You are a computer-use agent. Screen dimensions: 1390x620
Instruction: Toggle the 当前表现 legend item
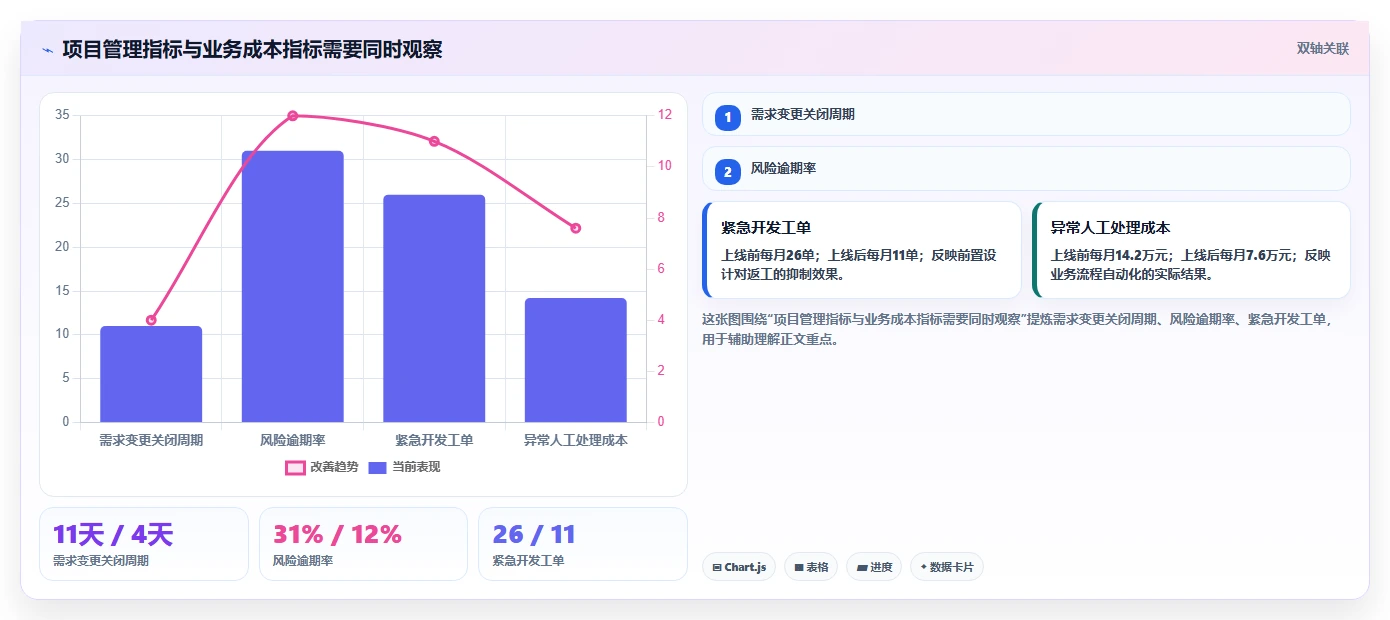(404, 467)
